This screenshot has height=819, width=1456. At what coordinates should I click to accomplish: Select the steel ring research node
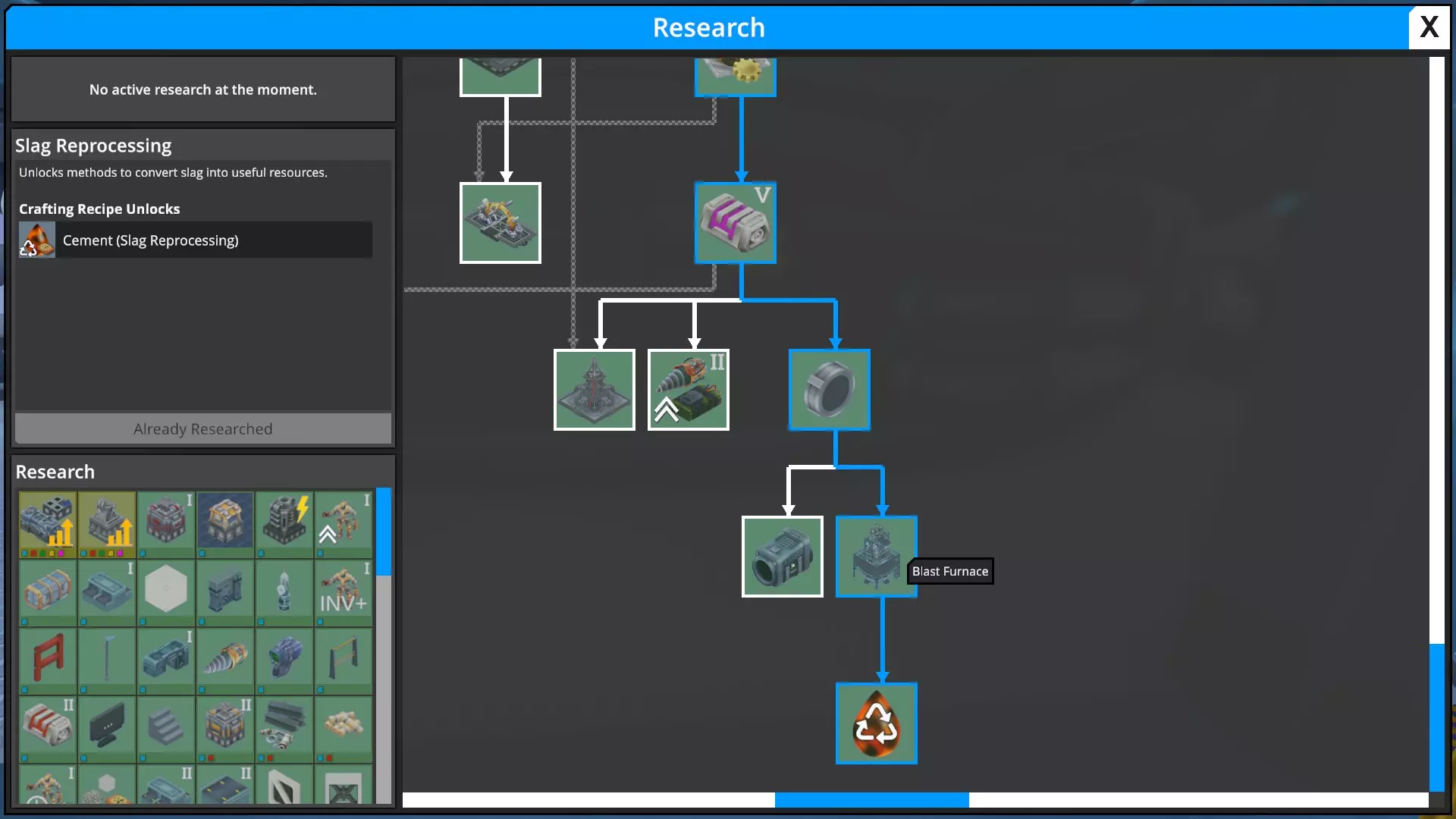click(829, 389)
